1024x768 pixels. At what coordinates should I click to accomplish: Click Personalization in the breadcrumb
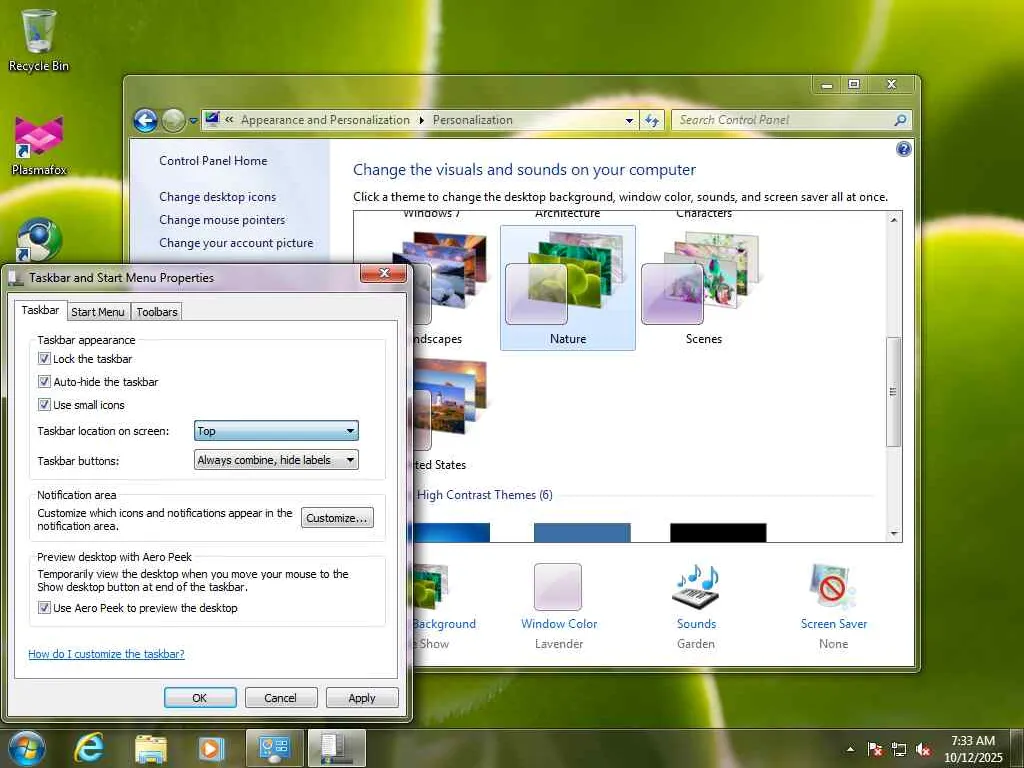coord(473,120)
